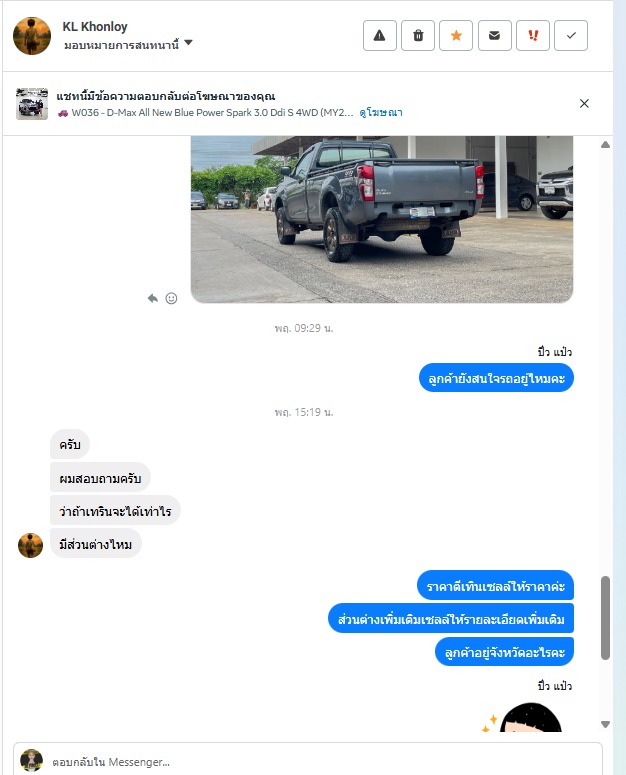Image resolution: width=626 pixels, height=775 pixels.
Task: Close the ad reply banner
Action: 584,103
